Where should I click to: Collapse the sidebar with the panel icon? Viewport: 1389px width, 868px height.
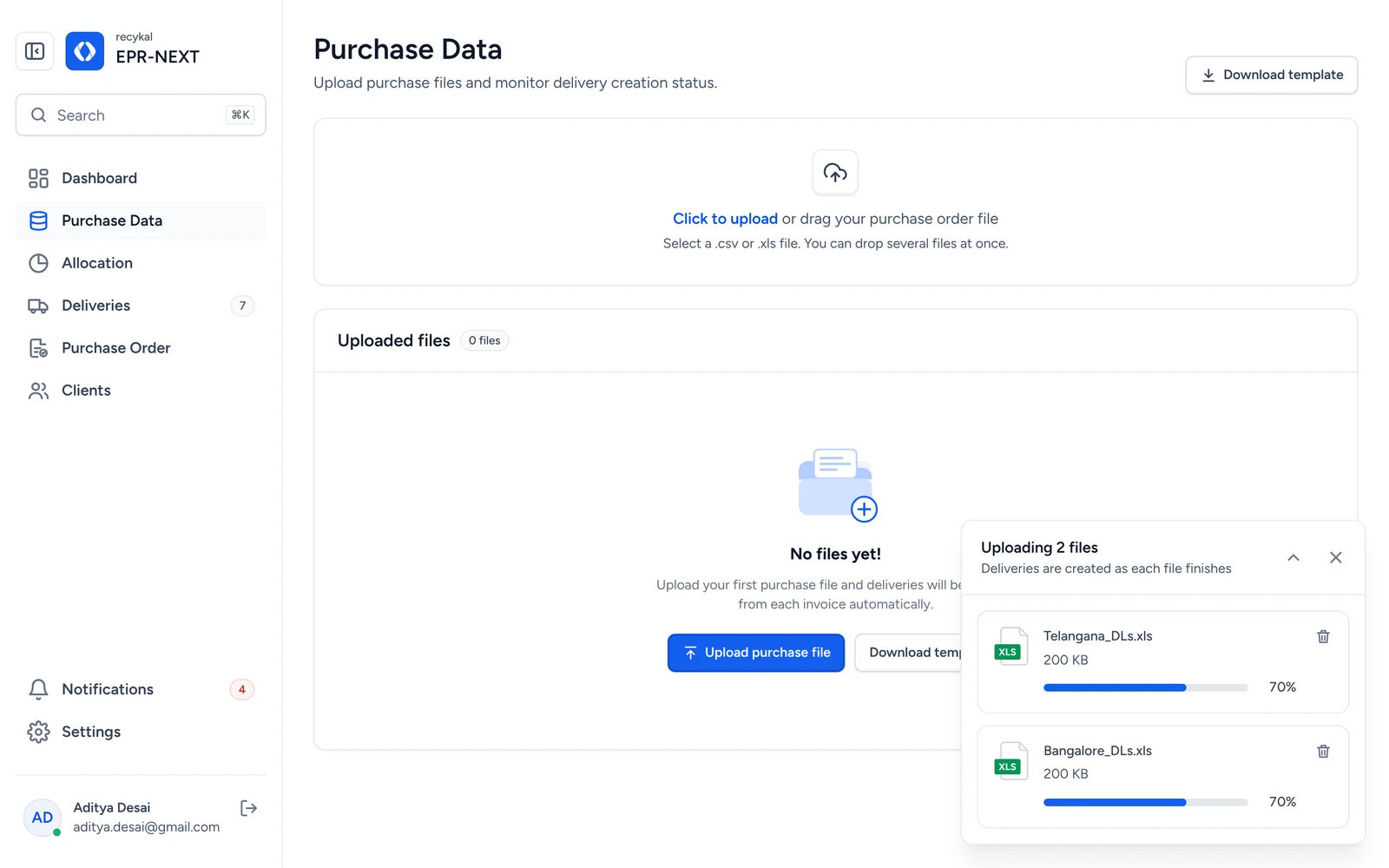coord(35,51)
